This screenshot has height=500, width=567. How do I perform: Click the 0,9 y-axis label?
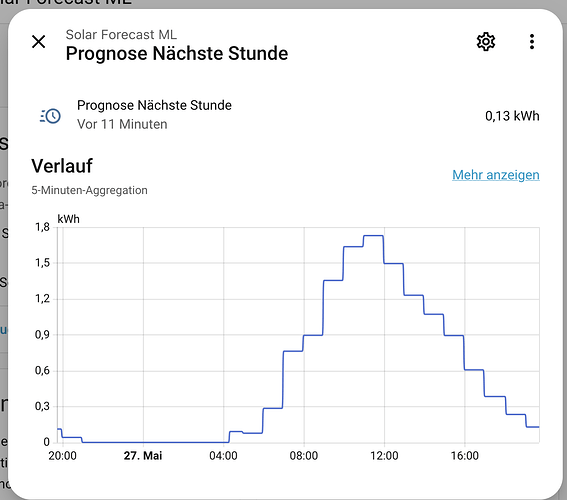[x=42, y=334]
